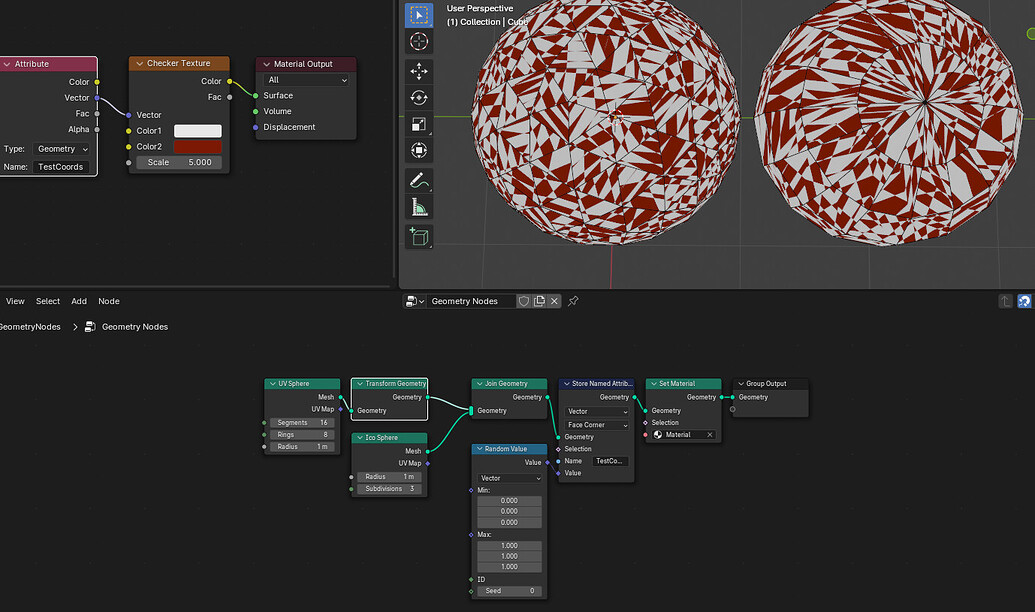
Task: Click the Material field in the Set Material node
Action: click(684, 434)
